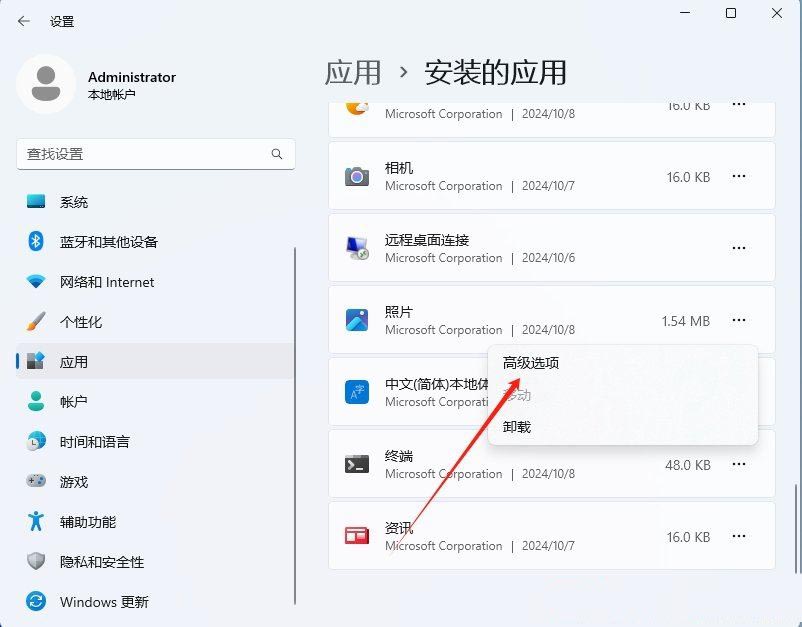Click the 中文(简体)本地体 app name
Viewport: 802px width, 627px height.
coord(437,384)
